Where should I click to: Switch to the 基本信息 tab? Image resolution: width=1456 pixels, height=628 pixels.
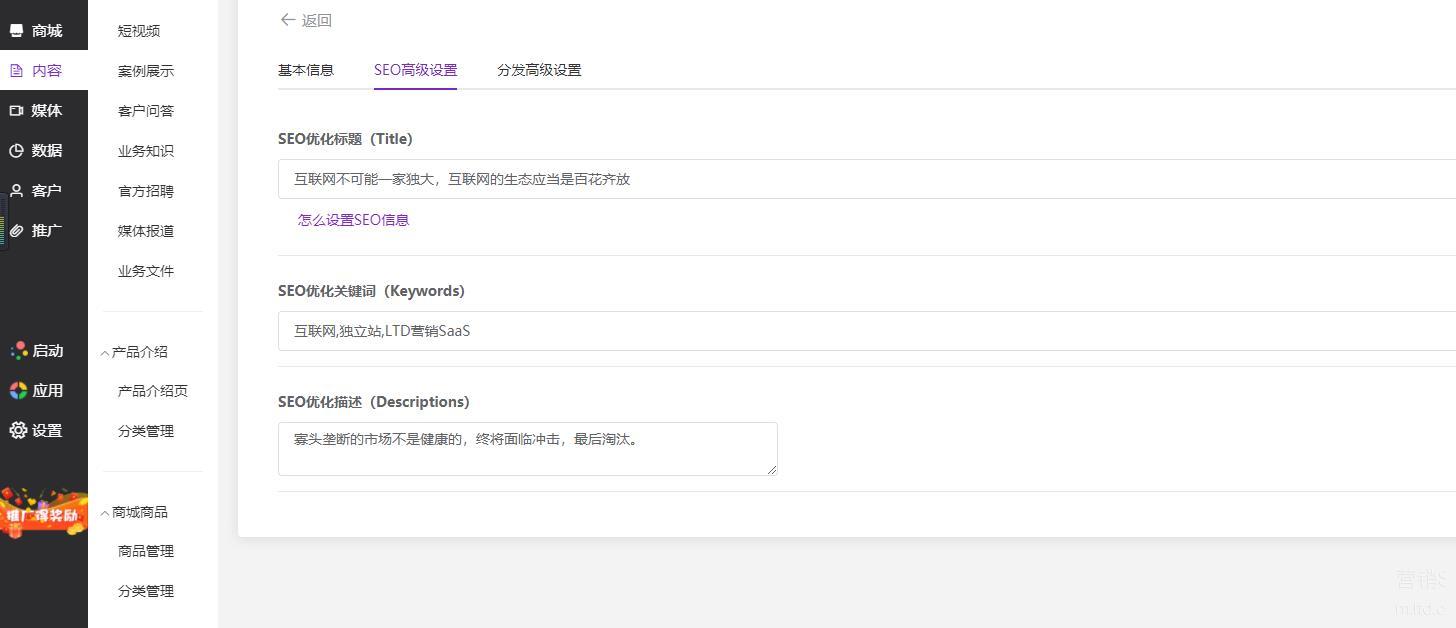click(306, 70)
